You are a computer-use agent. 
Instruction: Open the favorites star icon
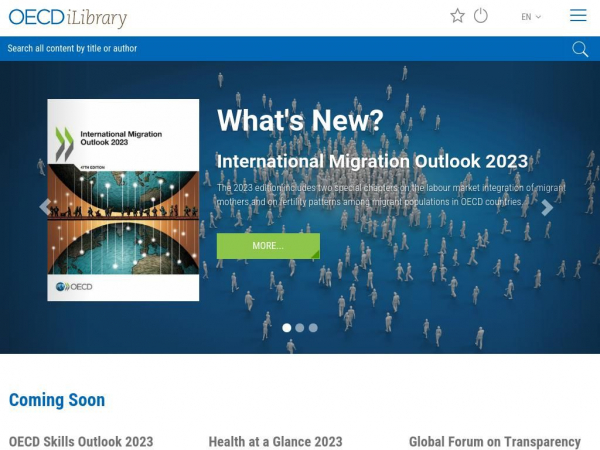(x=457, y=16)
